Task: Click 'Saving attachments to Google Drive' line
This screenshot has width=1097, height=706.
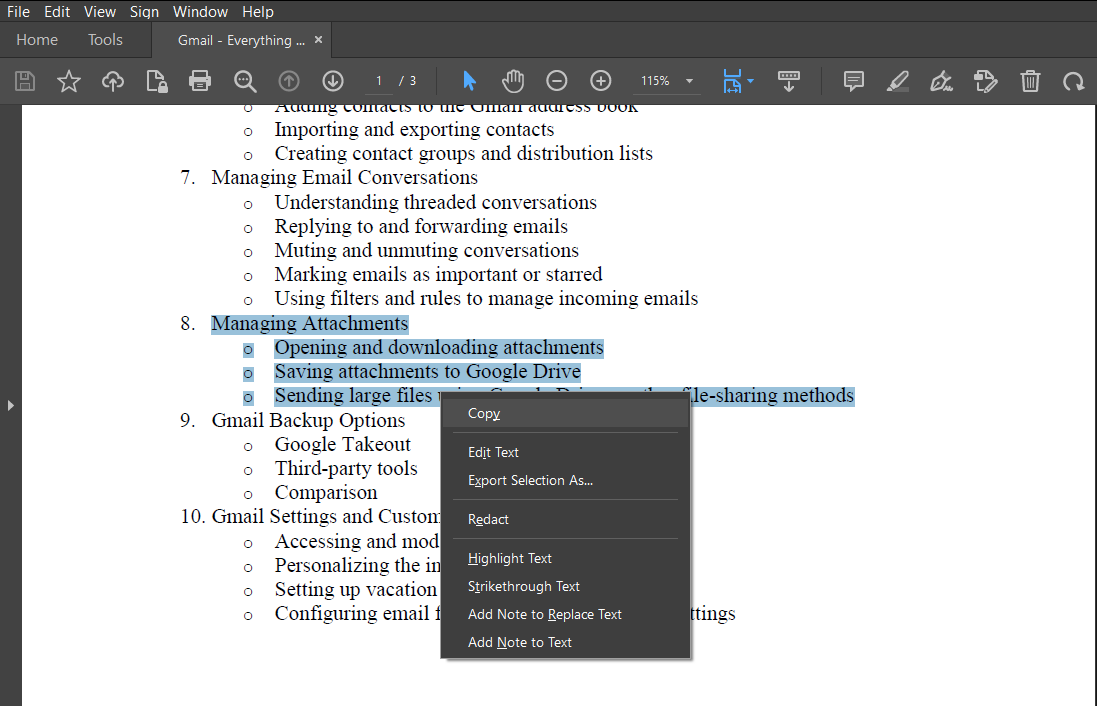Action: pyautogui.click(x=427, y=372)
